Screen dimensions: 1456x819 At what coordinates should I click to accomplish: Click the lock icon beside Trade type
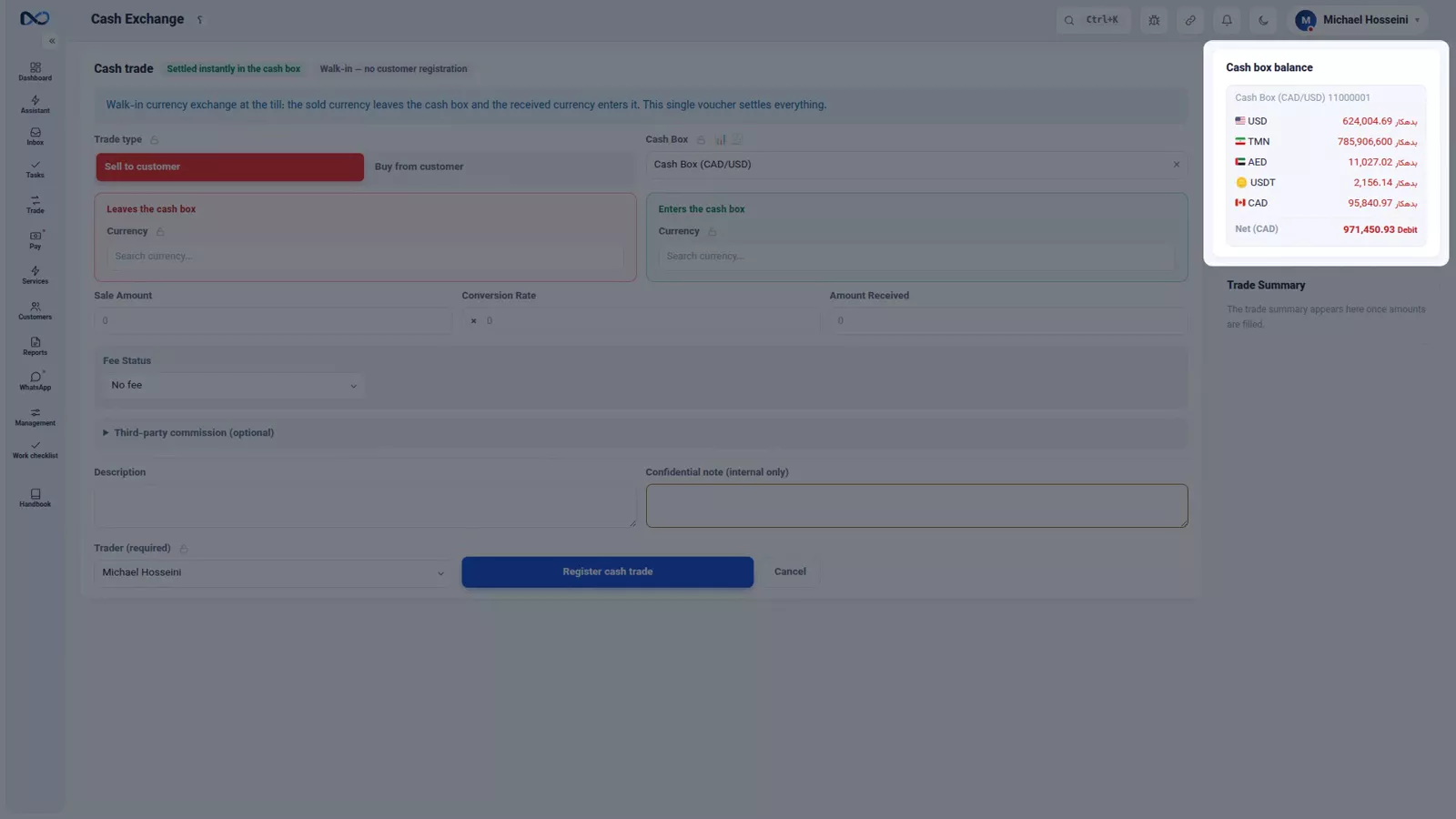point(154,140)
